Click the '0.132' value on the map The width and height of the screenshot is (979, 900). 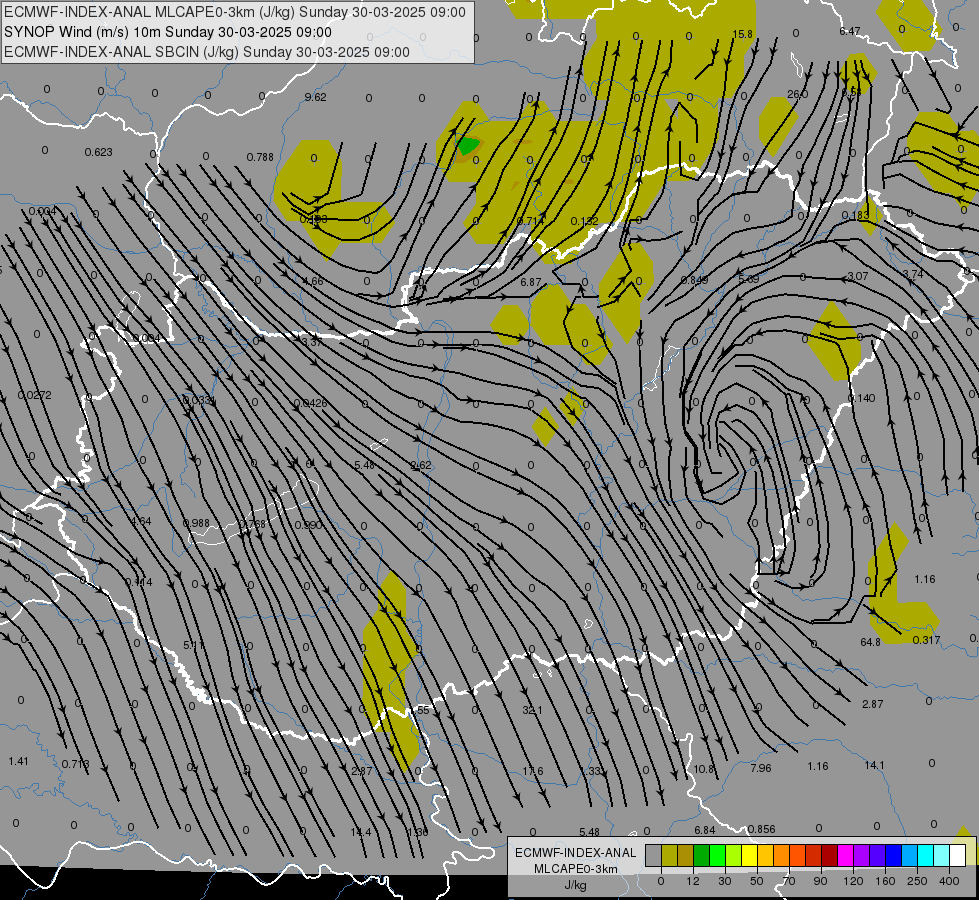(x=584, y=221)
